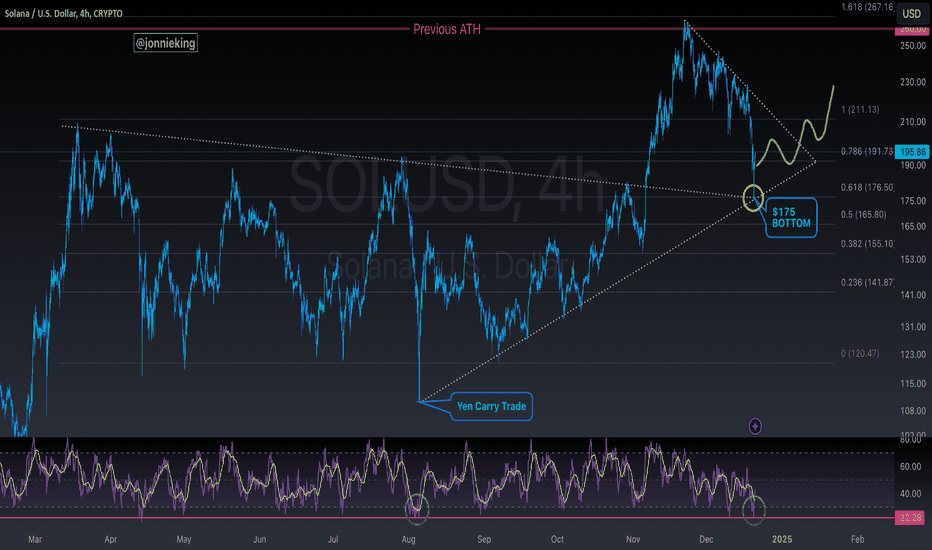
Task: Click the 141.00 price axis label
Action: [x=913, y=295]
